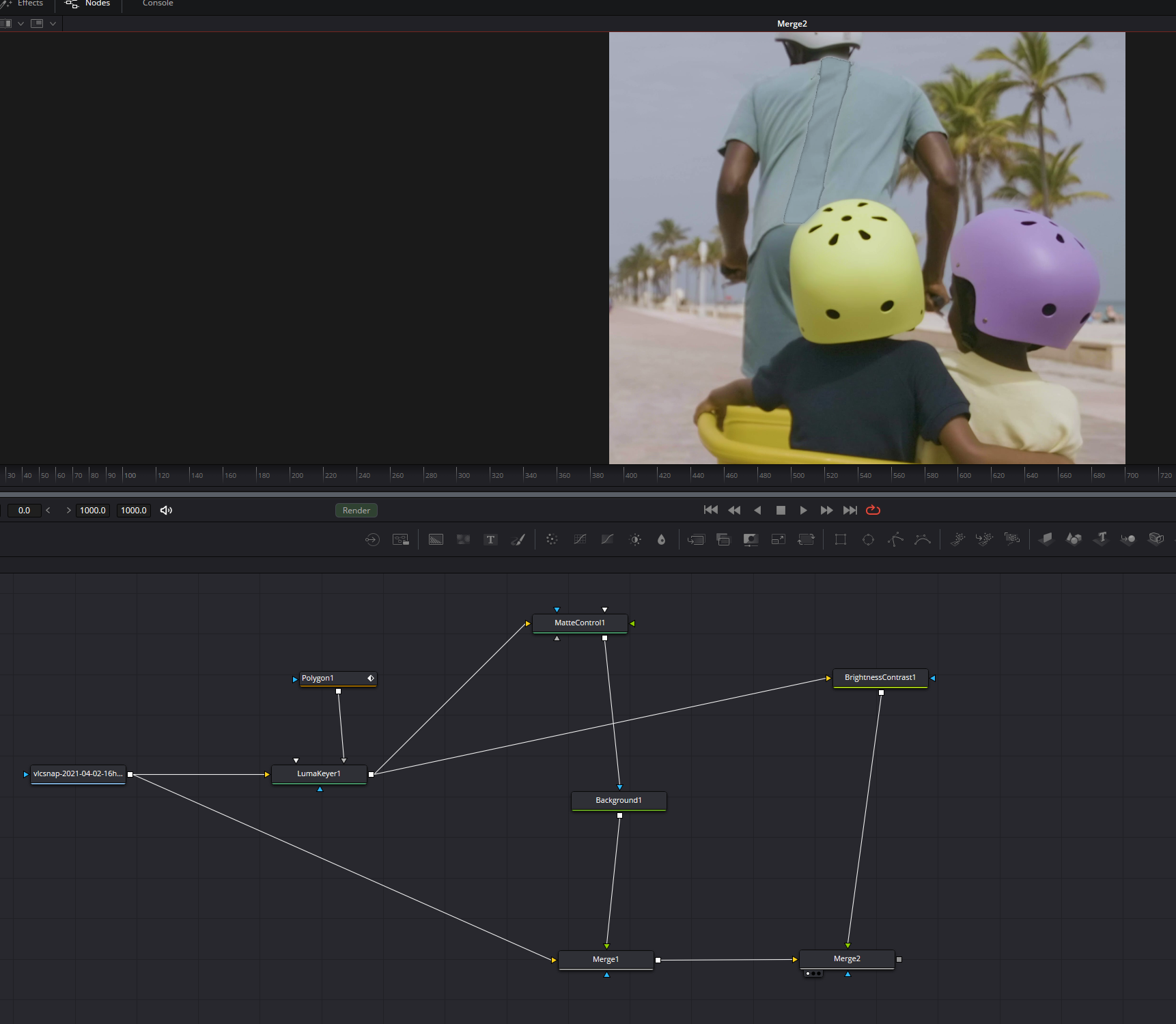Add a Background node from toolbar
1176x1024 pixels.
[436, 539]
